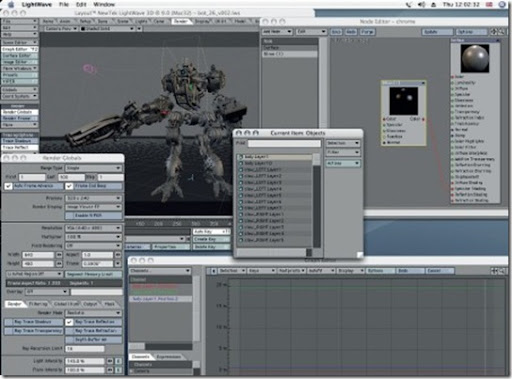Open the Range Type dropdown
Viewport: 512px width, 379px height.
point(93,168)
